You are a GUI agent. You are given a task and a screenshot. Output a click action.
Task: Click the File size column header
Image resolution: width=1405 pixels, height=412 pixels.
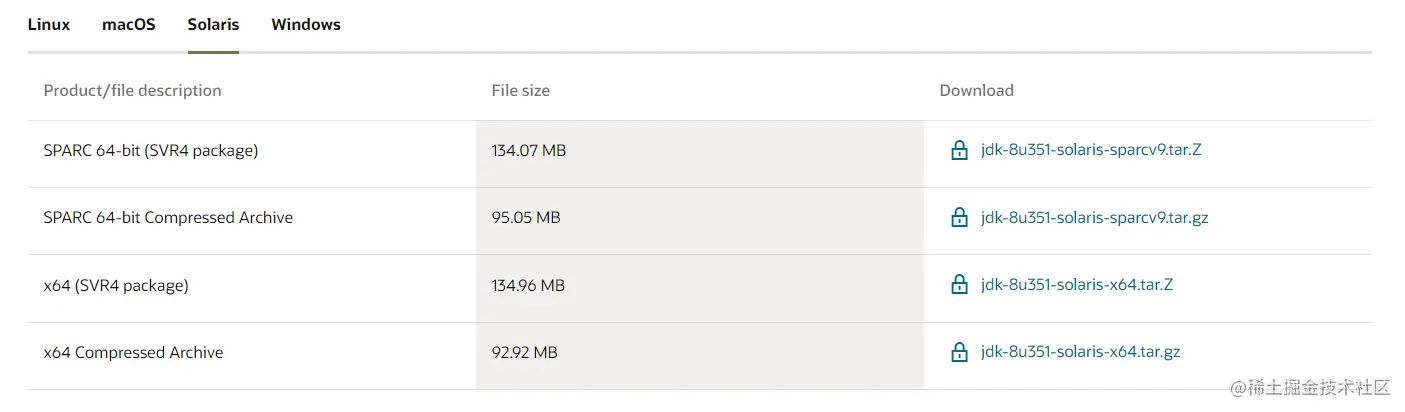(521, 91)
